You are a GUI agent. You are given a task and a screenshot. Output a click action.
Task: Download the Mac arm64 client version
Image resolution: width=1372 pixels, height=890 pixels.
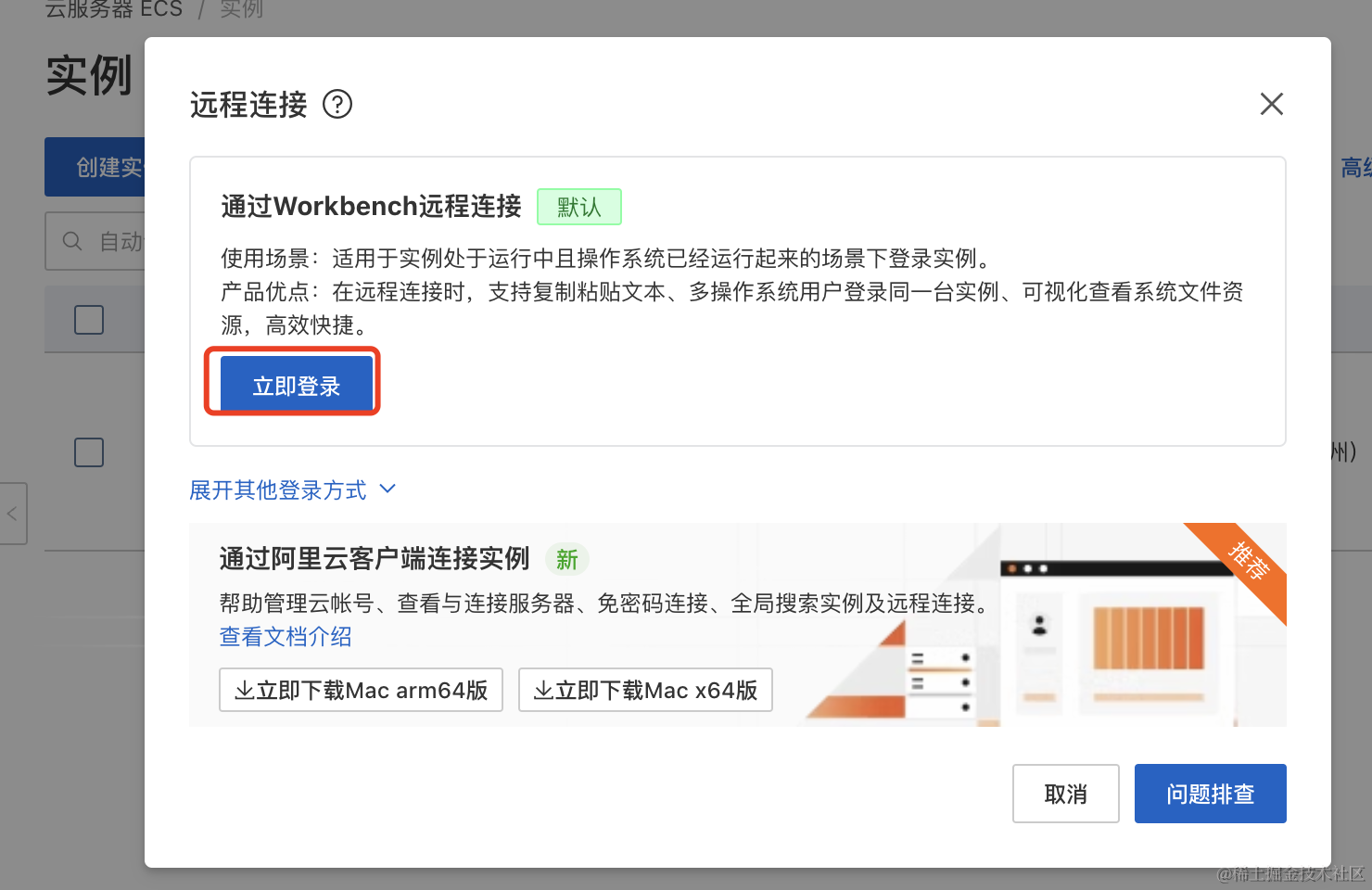pyautogui.click(x=361, y=691)
